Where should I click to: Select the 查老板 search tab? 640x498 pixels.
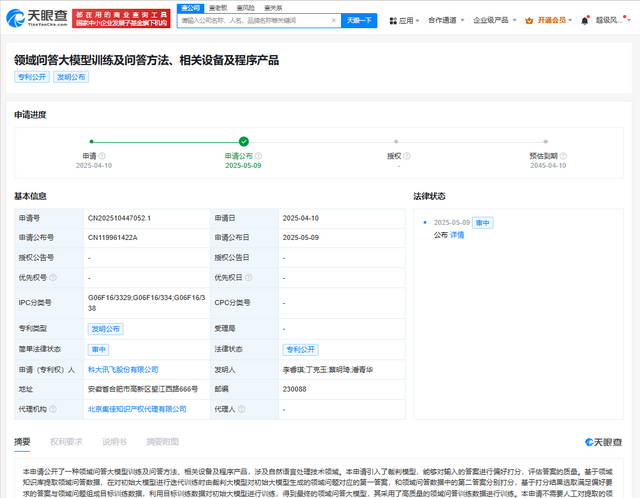[x=218, y=8]
